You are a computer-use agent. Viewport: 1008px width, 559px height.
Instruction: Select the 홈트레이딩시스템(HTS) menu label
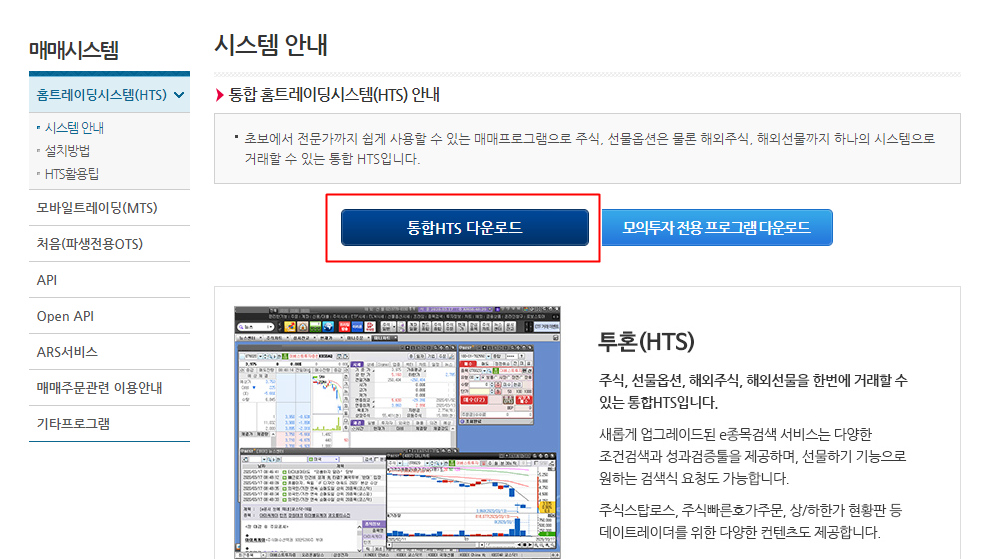pyautogui.click(x=100, y=95)
